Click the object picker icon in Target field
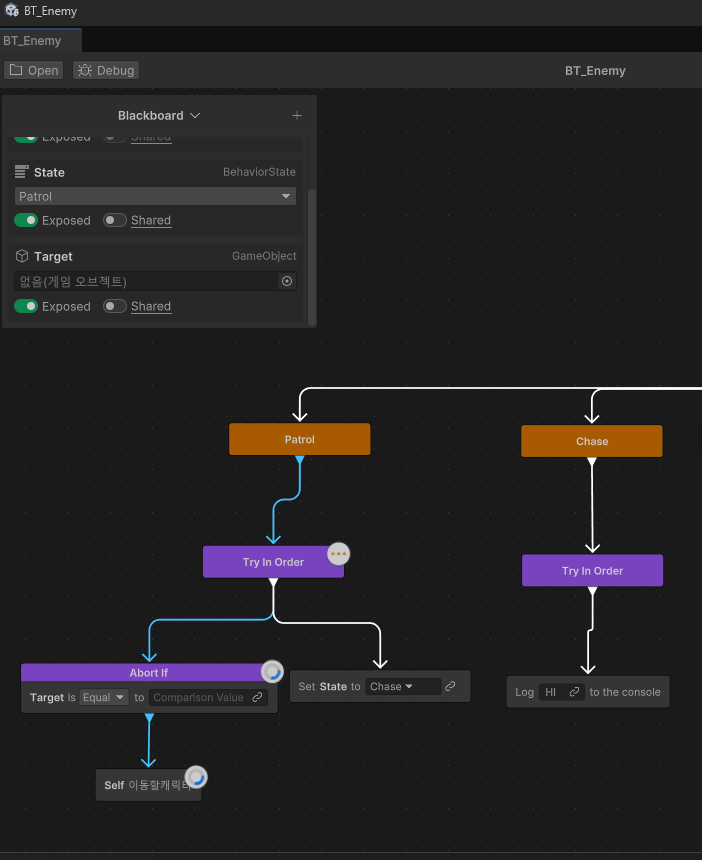The width and height of the screenshot is (702, 860). click(287, 281)
